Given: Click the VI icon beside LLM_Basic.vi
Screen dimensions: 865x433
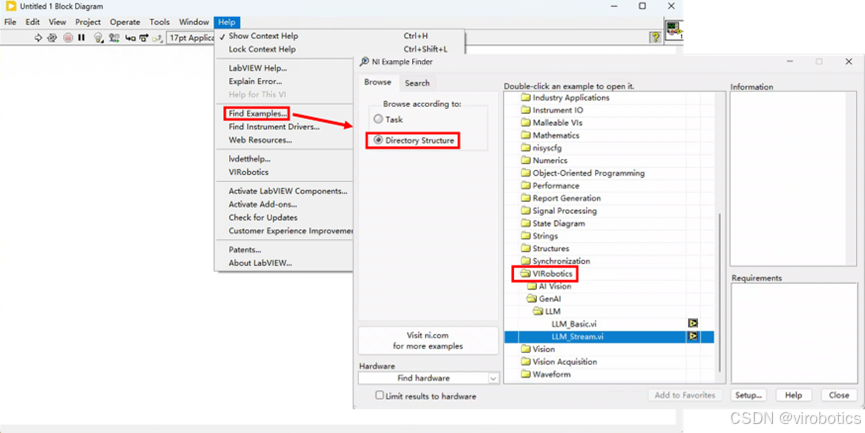Looking at the screenshot, I should click(x=693, y=323).
